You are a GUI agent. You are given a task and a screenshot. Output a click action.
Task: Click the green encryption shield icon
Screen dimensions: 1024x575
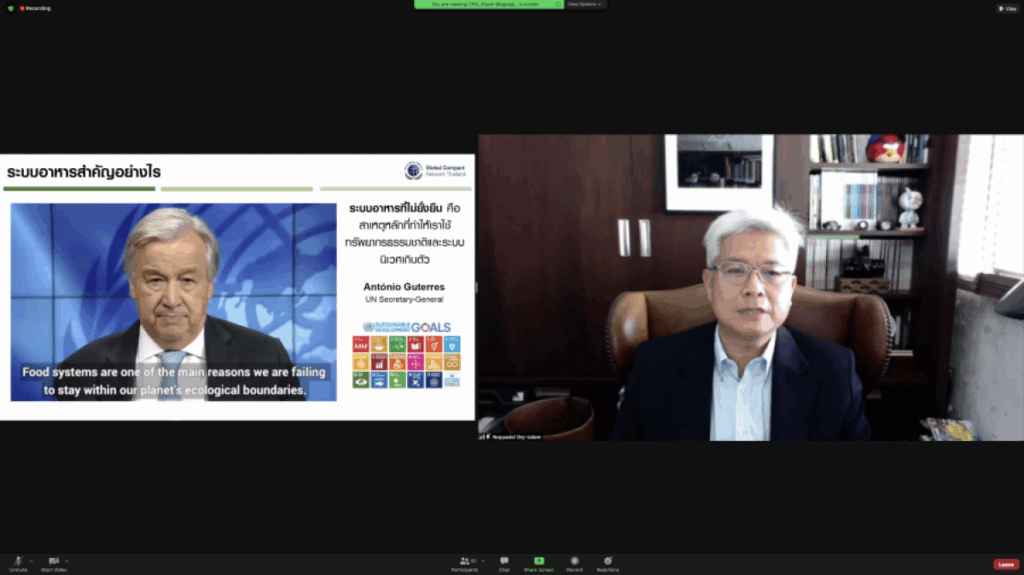click(x=10, y=8)
